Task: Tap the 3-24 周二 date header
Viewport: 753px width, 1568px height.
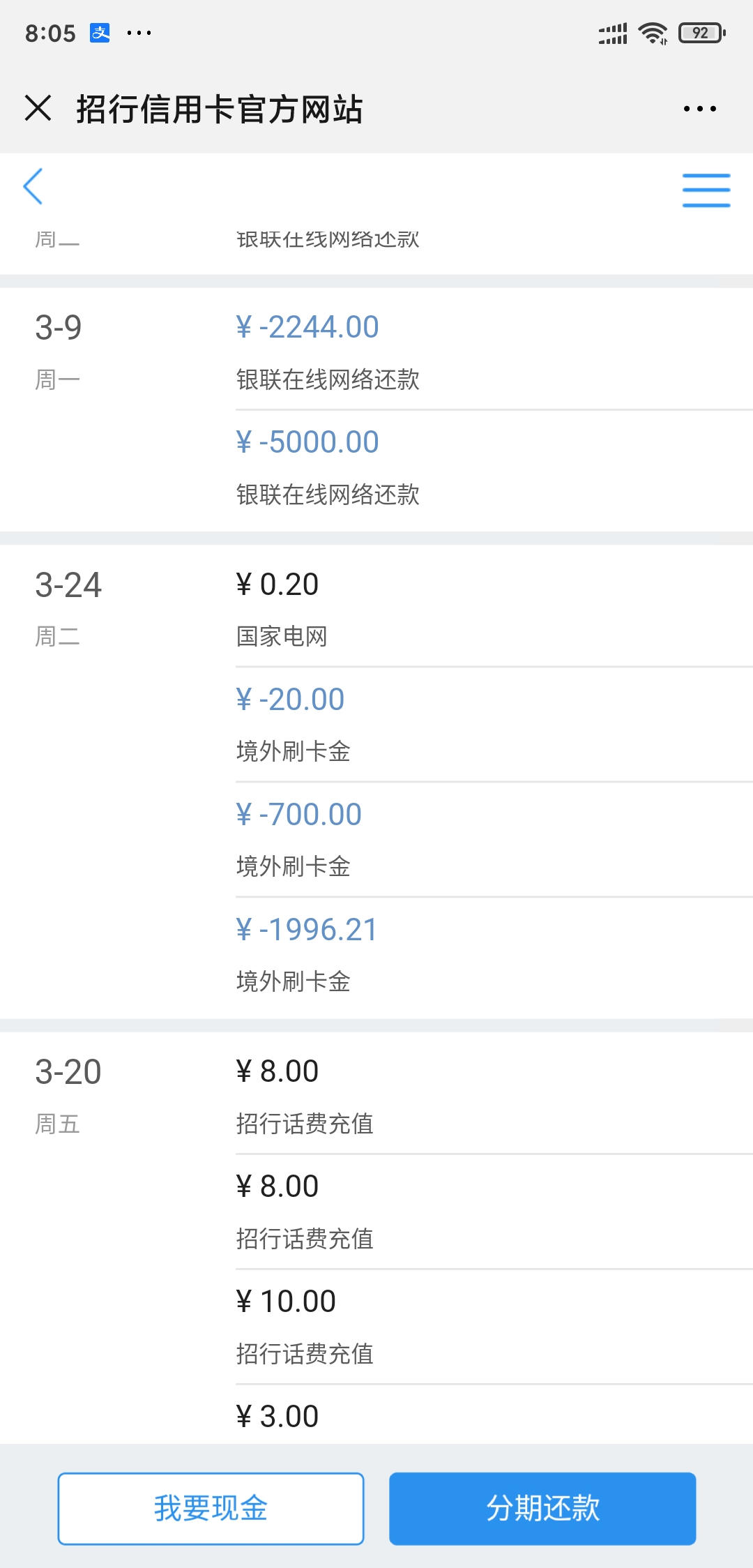Action: pyautogui.click(x=68, y=608)
